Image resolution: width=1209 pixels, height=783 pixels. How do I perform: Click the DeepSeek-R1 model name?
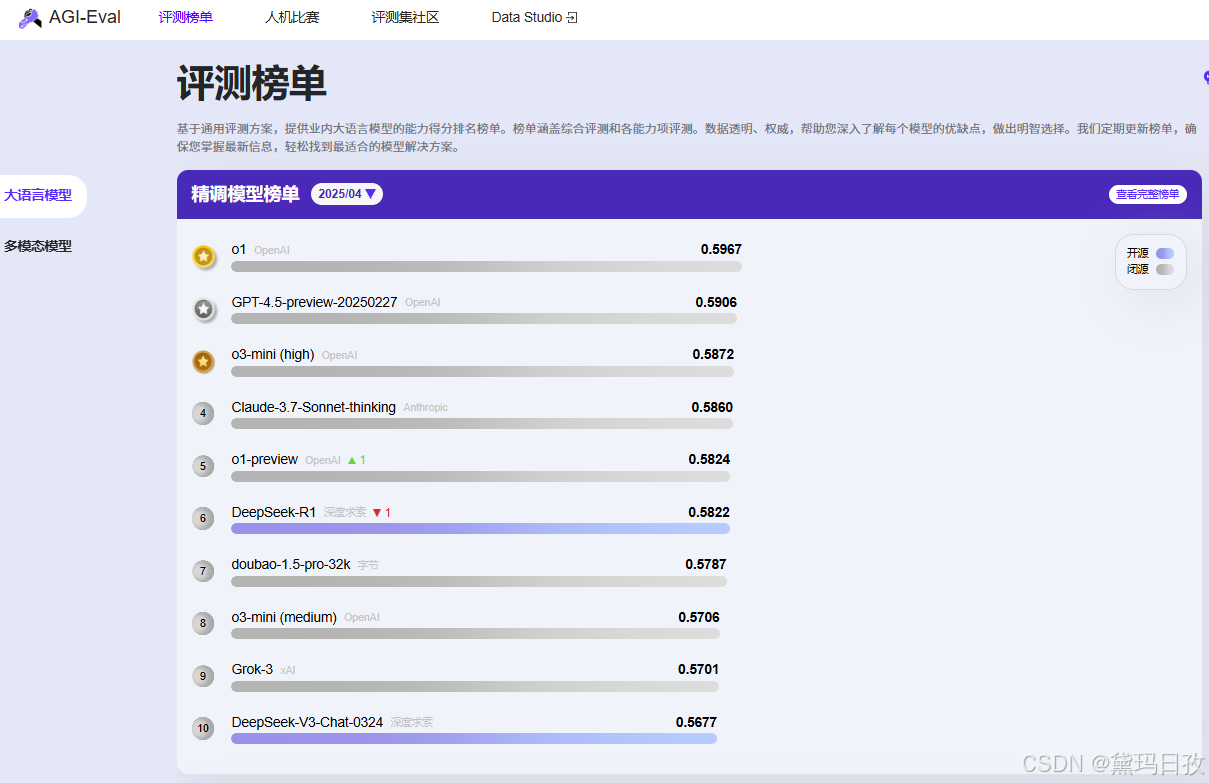pyautogui.click(x=273, y=512)
